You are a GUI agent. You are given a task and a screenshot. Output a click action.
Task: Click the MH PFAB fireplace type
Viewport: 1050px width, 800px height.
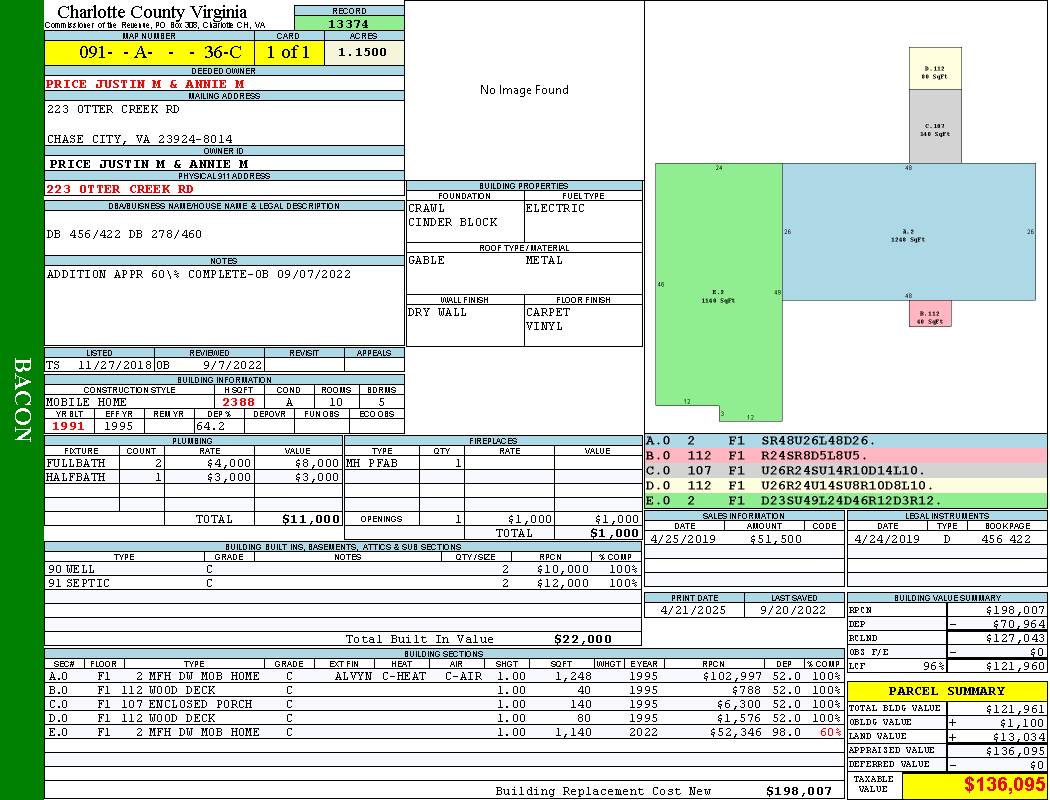click(x=372, y=463)
